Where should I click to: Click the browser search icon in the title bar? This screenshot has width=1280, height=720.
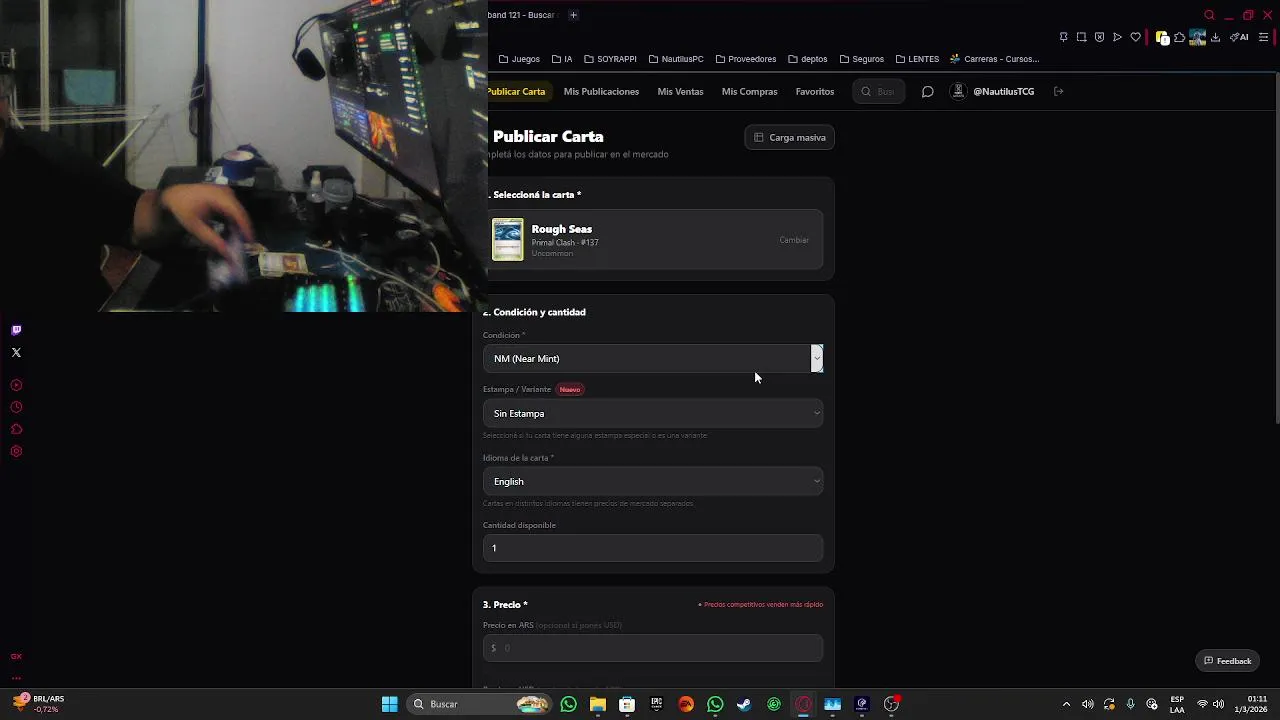[1209, 15]
